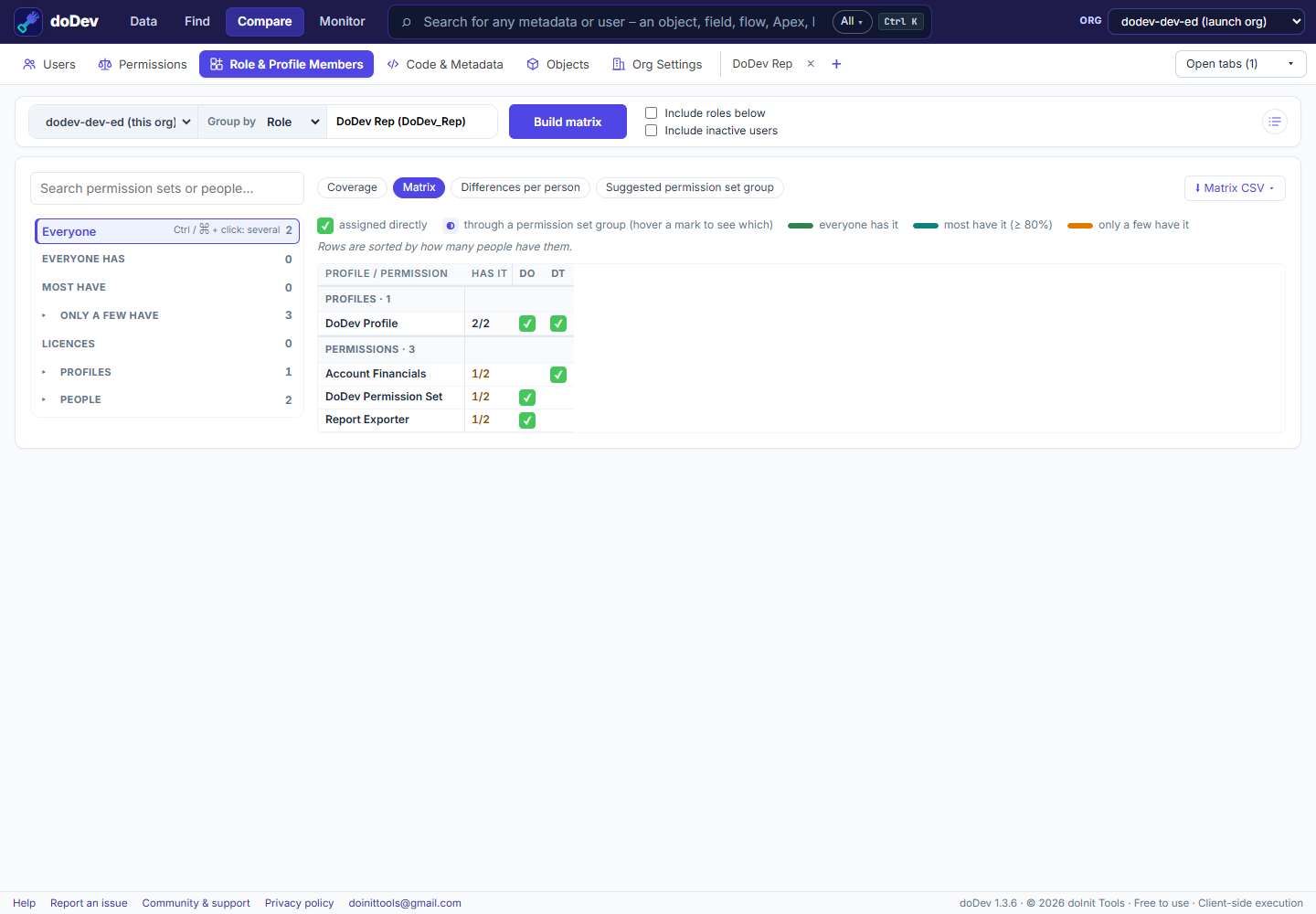Open the Find menu
The image size is (1316, 914).
197,21
